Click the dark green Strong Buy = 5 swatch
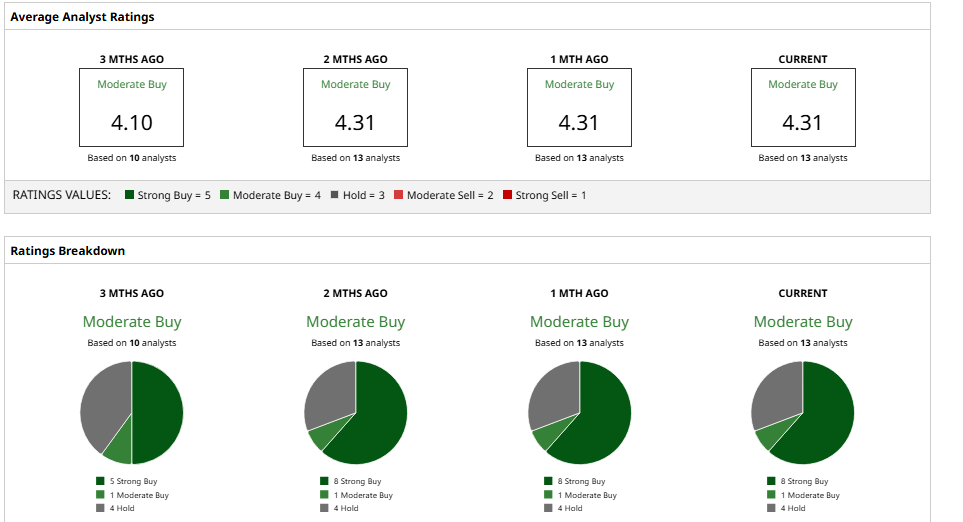963x522 pixels. point(130,195)
